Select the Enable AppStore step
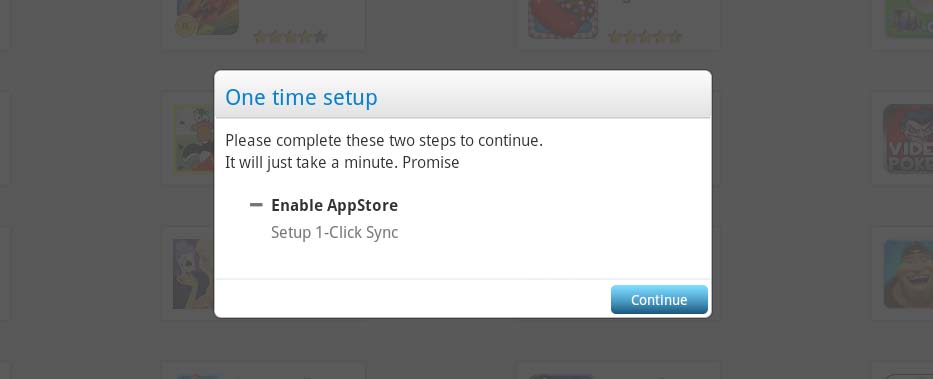 pyautogui.click(x=334, y=205)
